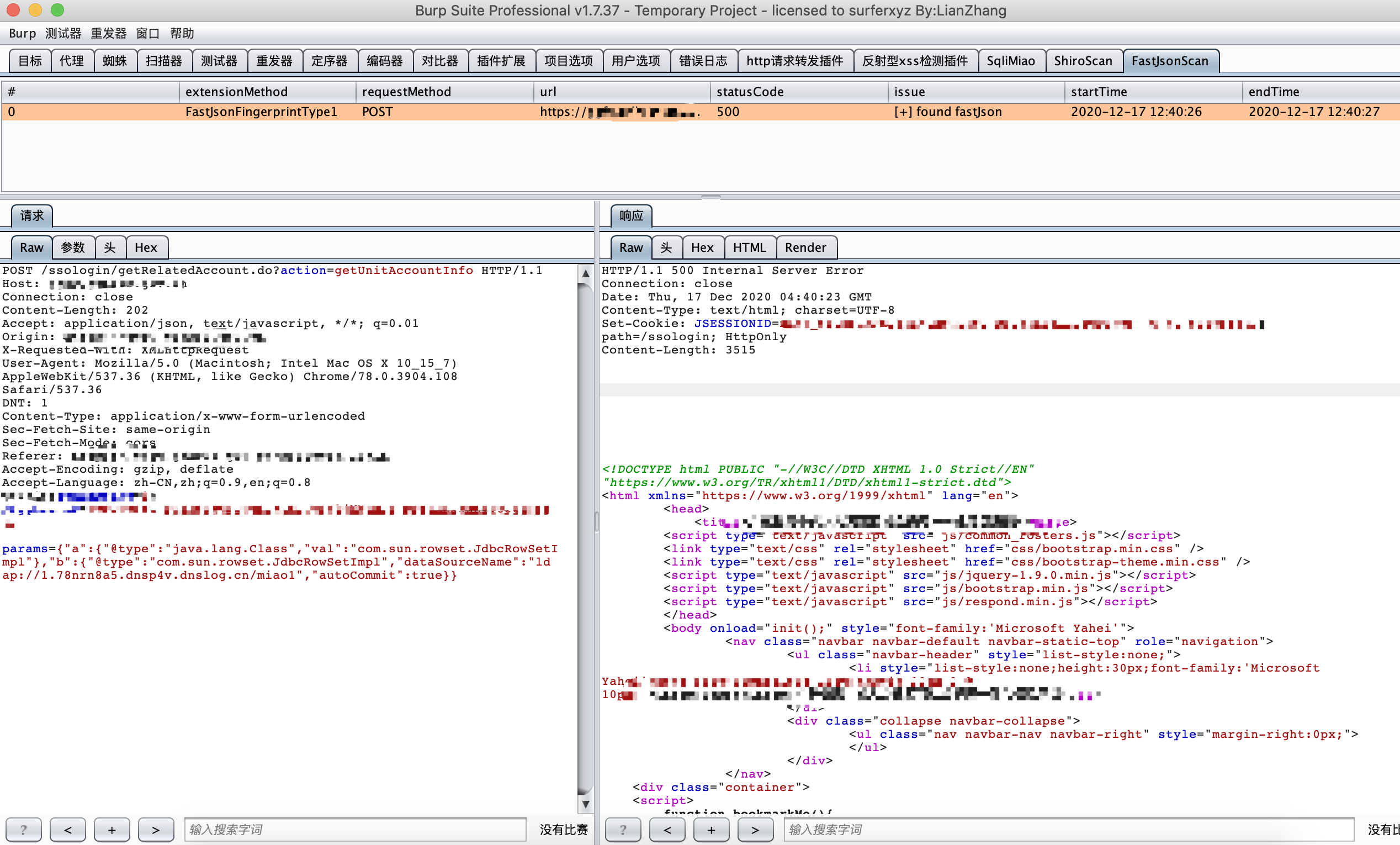1400x845 pixels.
Task: Click previous match arrow in response search bar
Action: click(667, 829)
